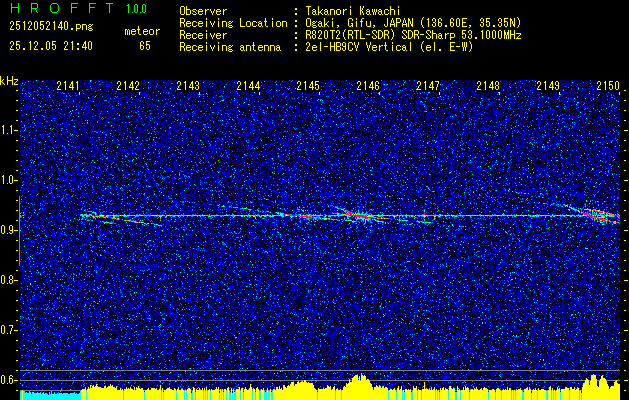Image resolution: width=629 pixels, height=400 pixels.
Task: Click the Receiver label
Action: pos(203,35)
